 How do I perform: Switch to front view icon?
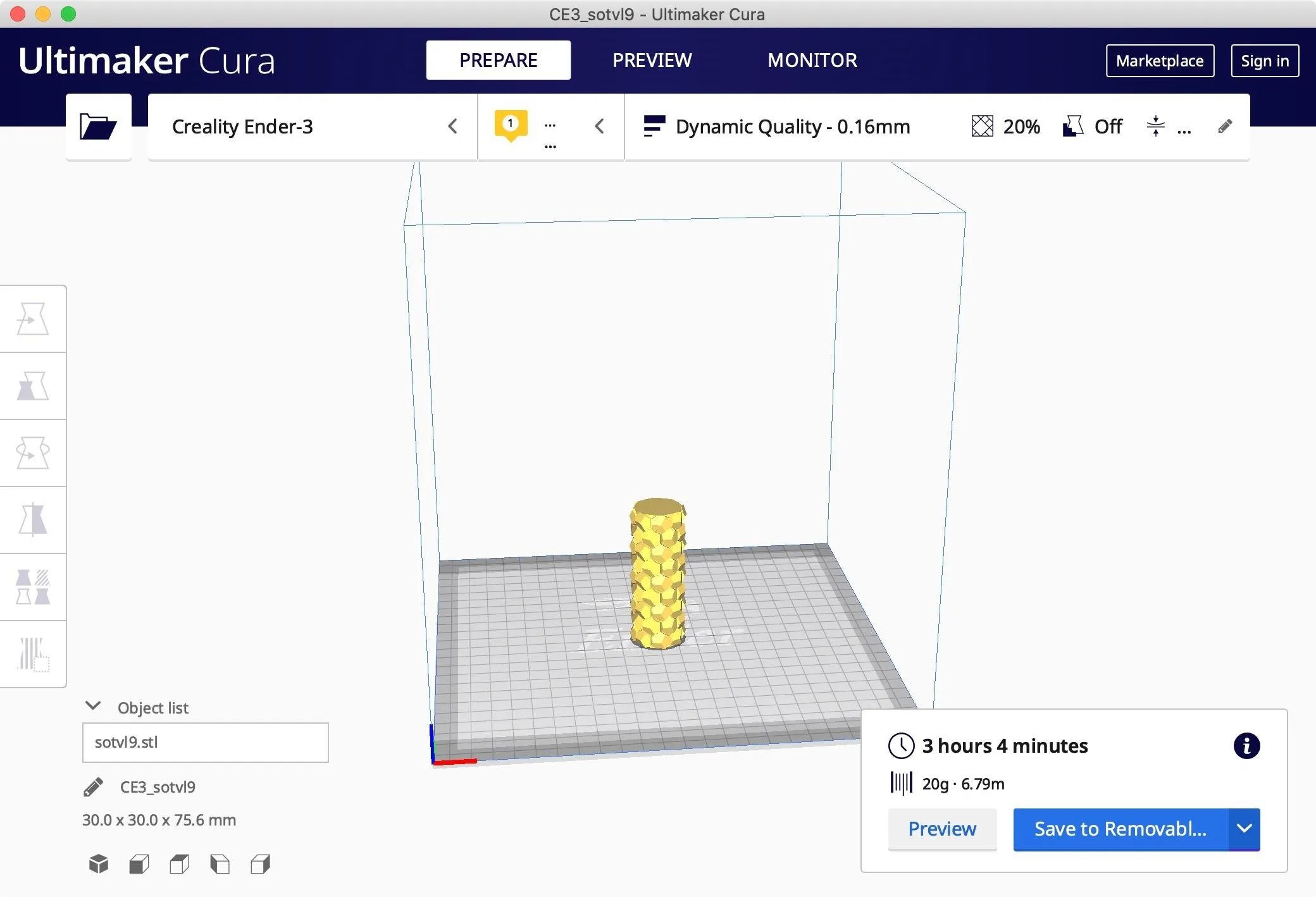pos(139,863)
